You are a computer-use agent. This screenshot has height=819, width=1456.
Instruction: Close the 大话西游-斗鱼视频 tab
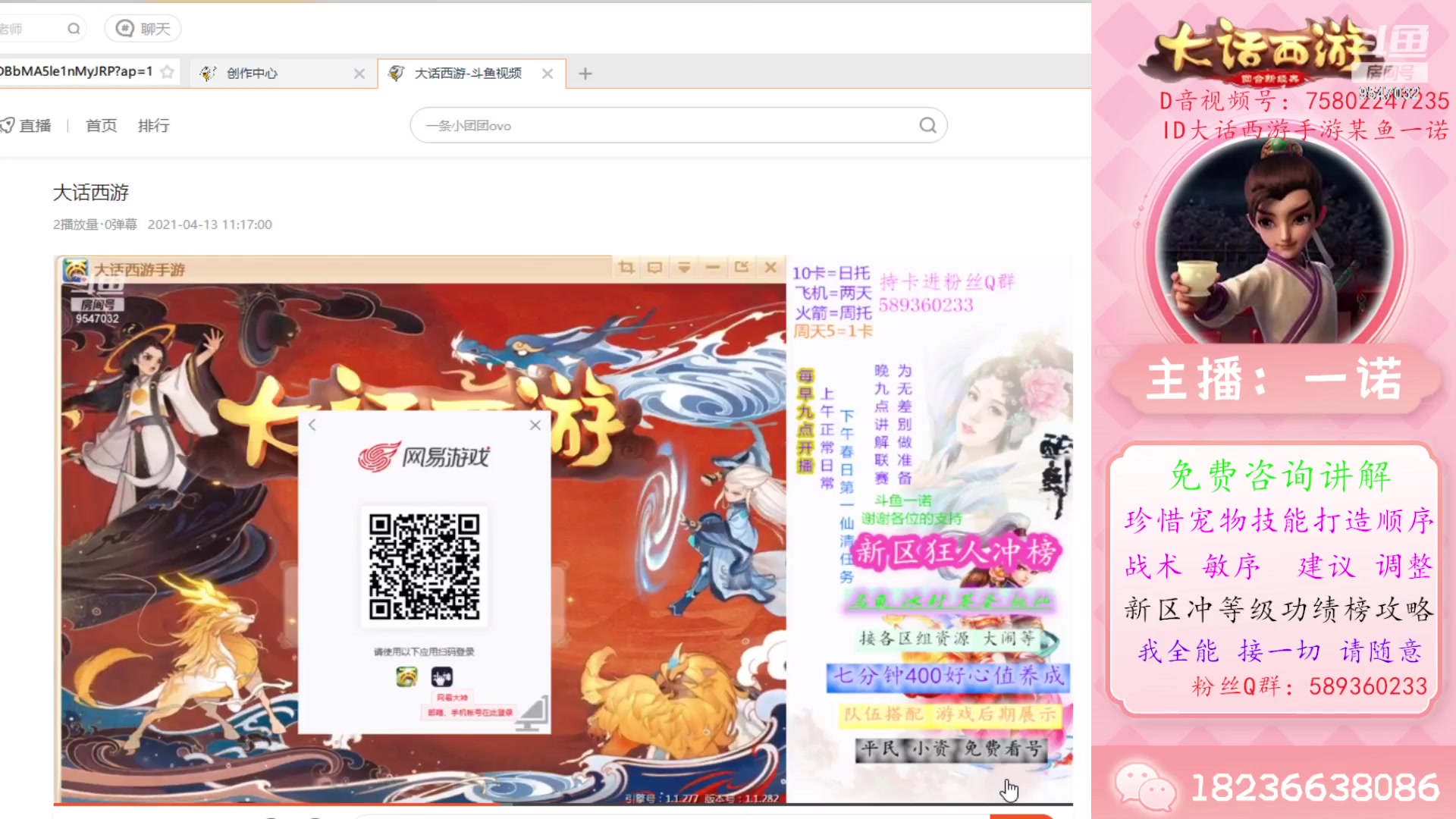548,74
